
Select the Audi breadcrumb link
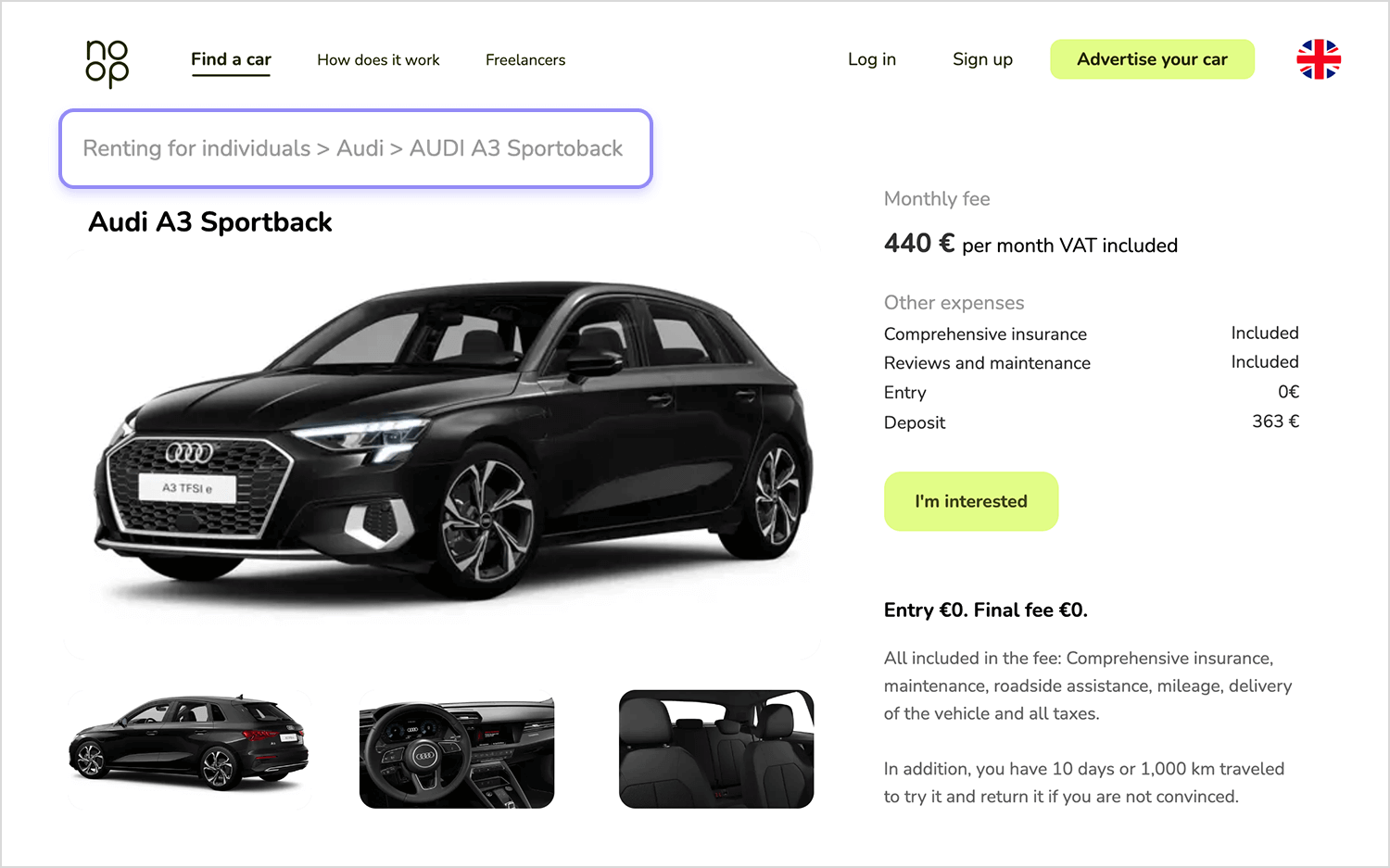(360, 148)
